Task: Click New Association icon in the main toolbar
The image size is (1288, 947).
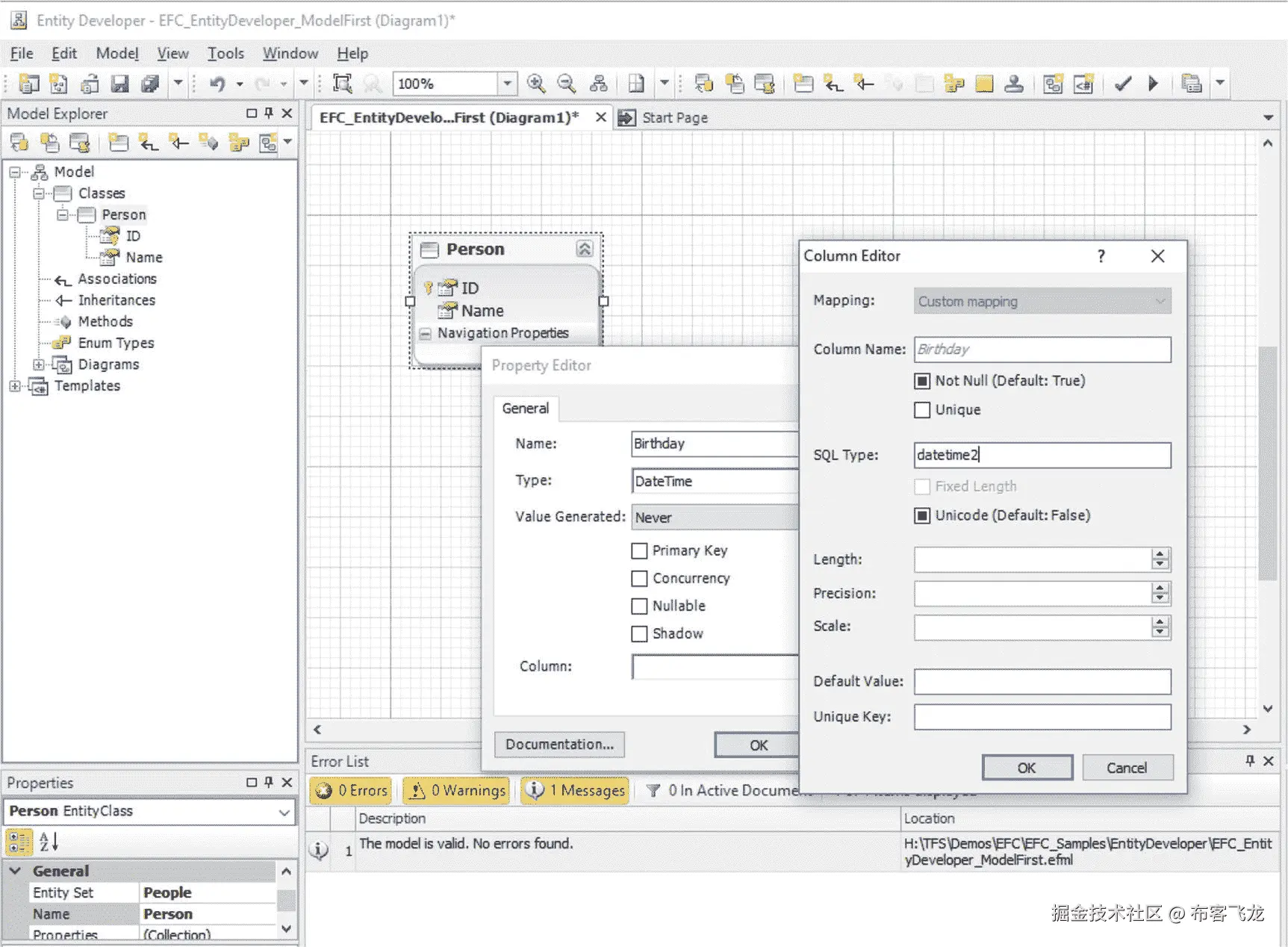Action: pyautogui.click(x=833, y=84)
